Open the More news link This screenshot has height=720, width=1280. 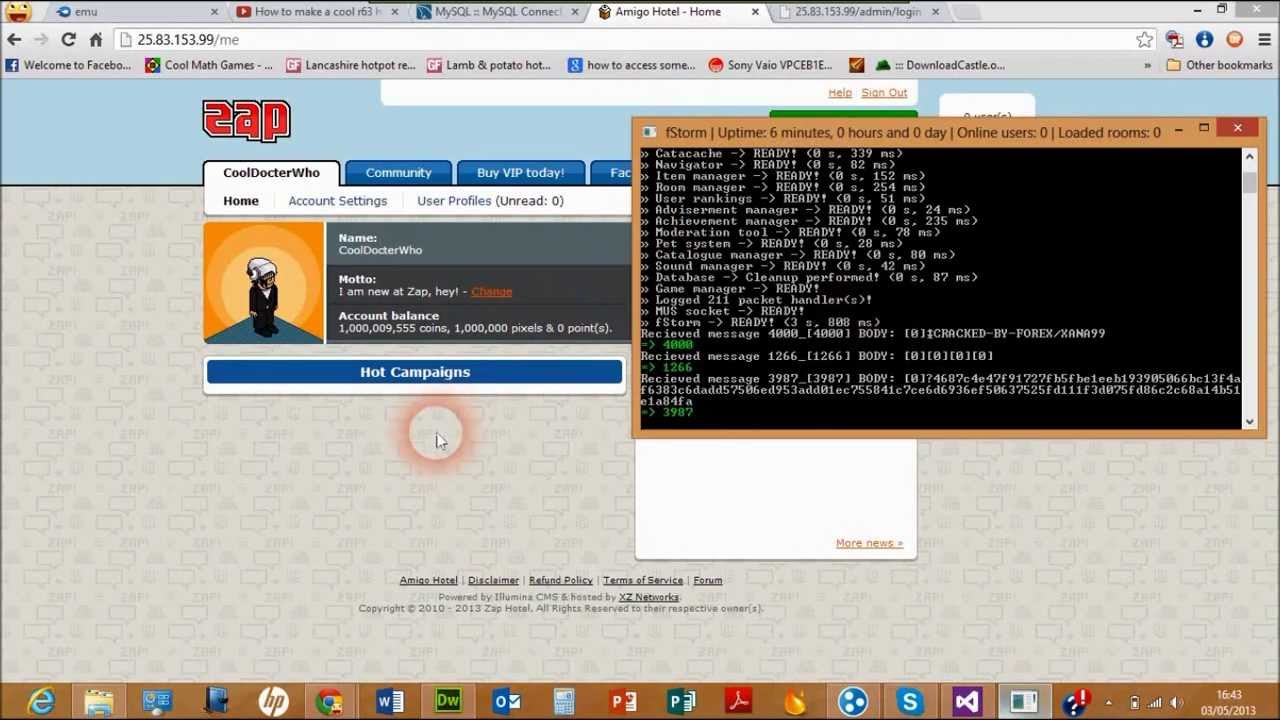869,543
